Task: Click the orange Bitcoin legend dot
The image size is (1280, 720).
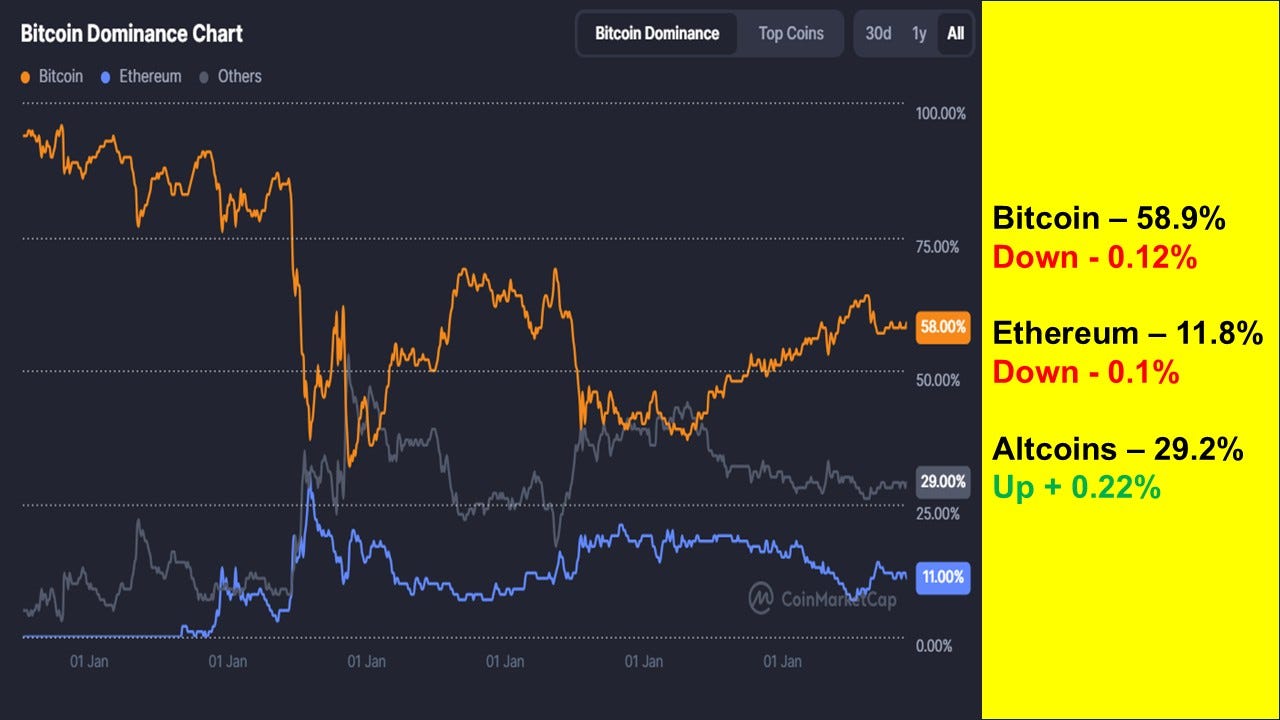Action: pos(26,76)
